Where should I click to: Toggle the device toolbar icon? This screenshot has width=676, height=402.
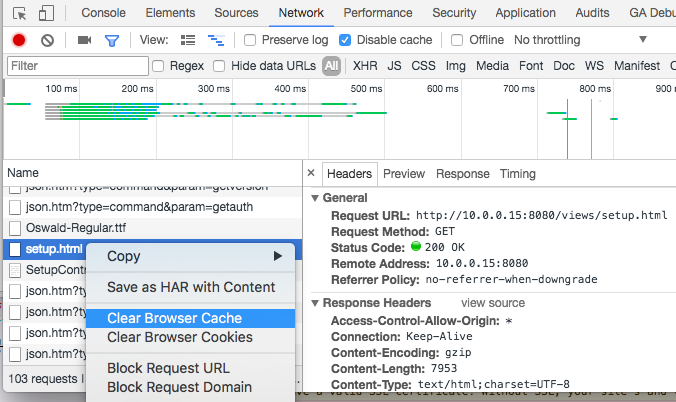47,13
